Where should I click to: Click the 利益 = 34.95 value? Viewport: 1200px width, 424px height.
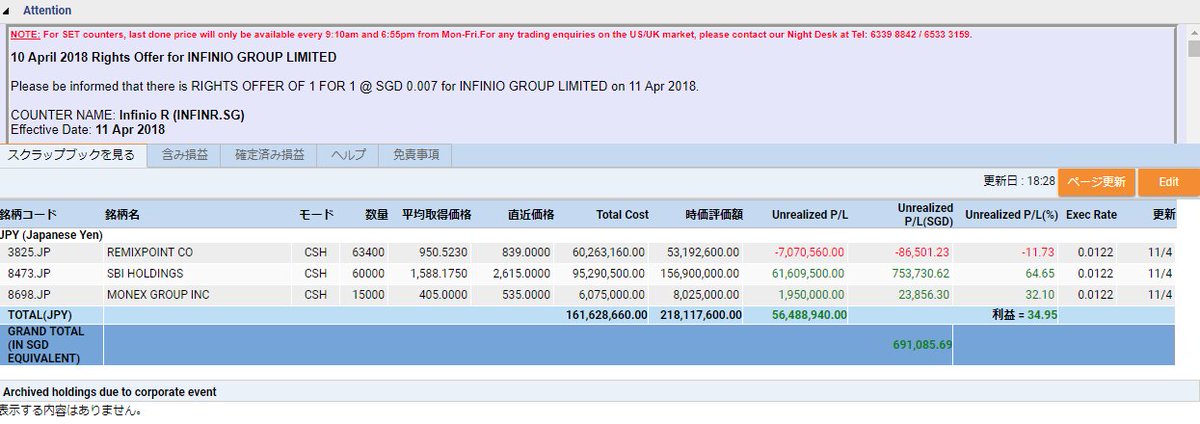pos(1024,315)
